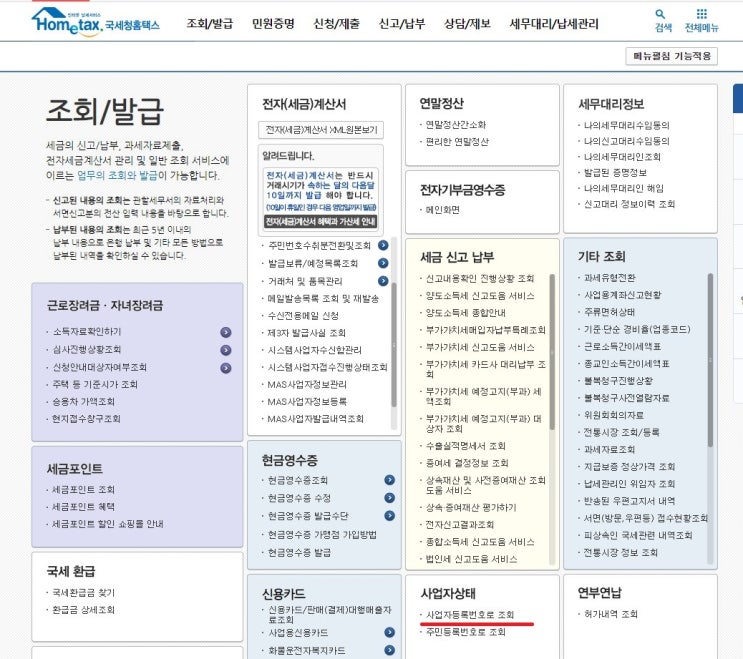Click the 세금 신고 납부 list scrollbar
The image size is (743, 659).
pyautogui.click(x=552, y=352)
